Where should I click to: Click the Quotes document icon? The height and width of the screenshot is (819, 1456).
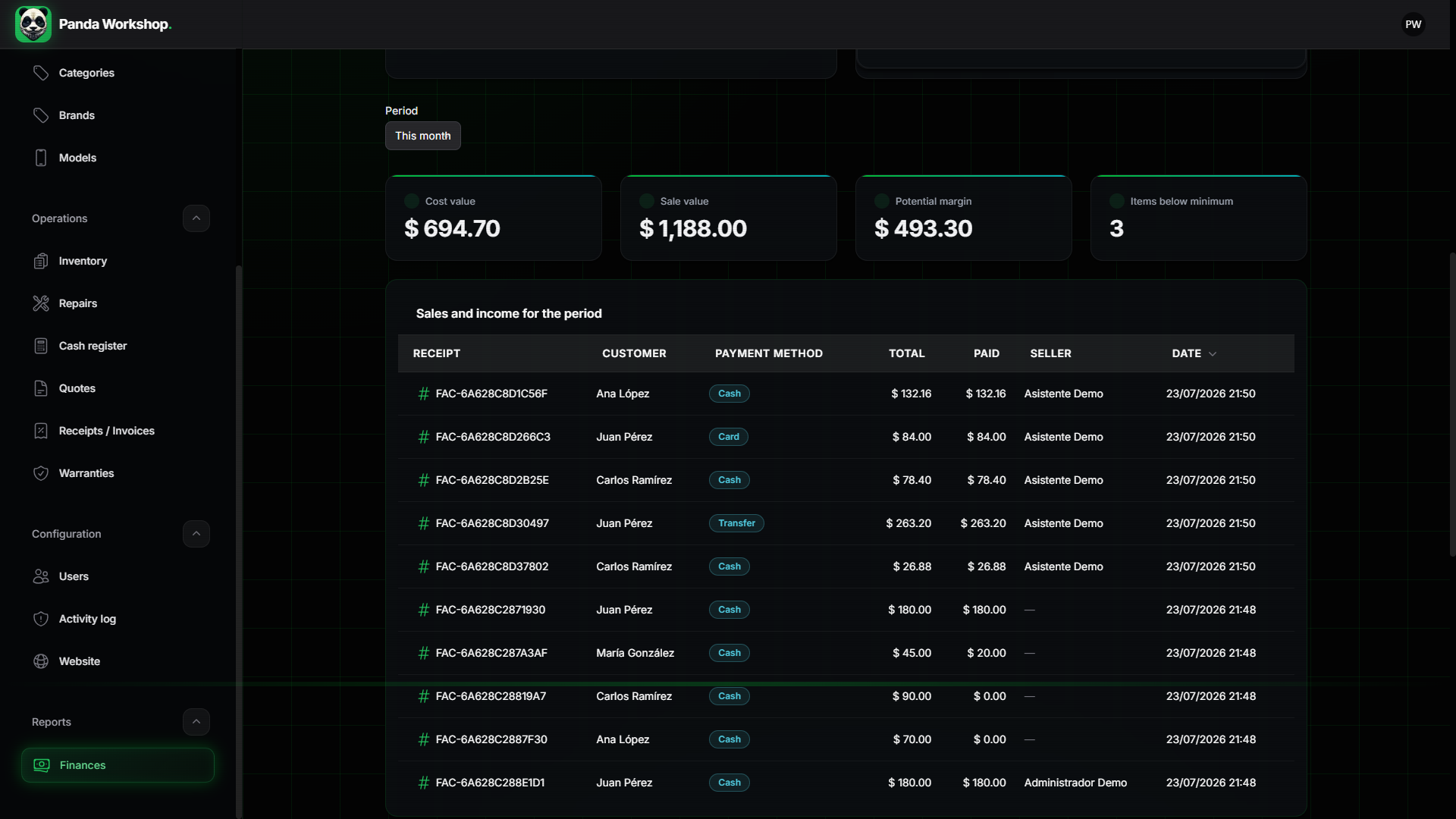[41, 388]
